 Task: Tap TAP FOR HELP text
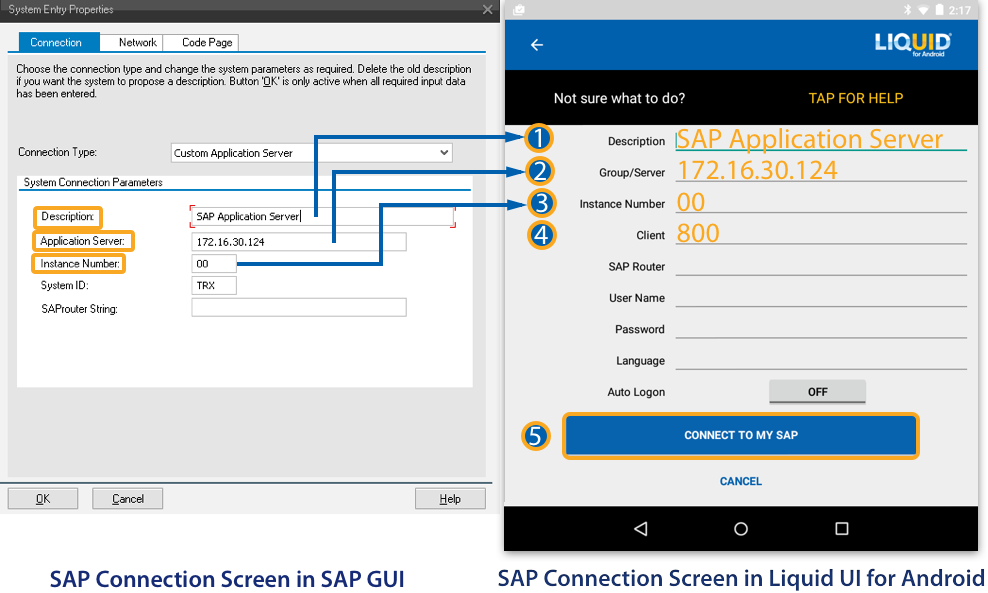click(x=855, y=98)
